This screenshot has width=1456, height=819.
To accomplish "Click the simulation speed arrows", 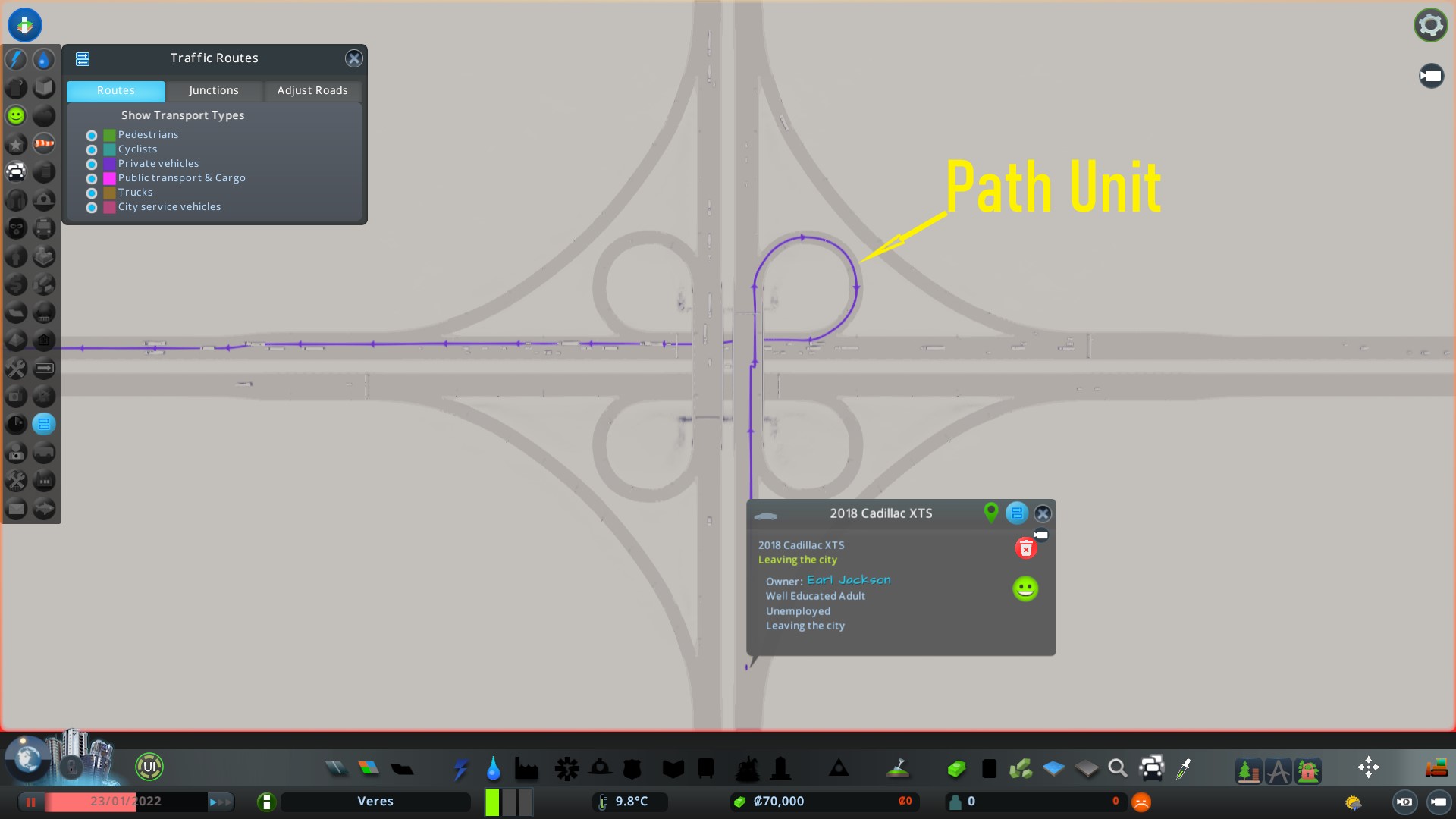I will coord(220,802).
